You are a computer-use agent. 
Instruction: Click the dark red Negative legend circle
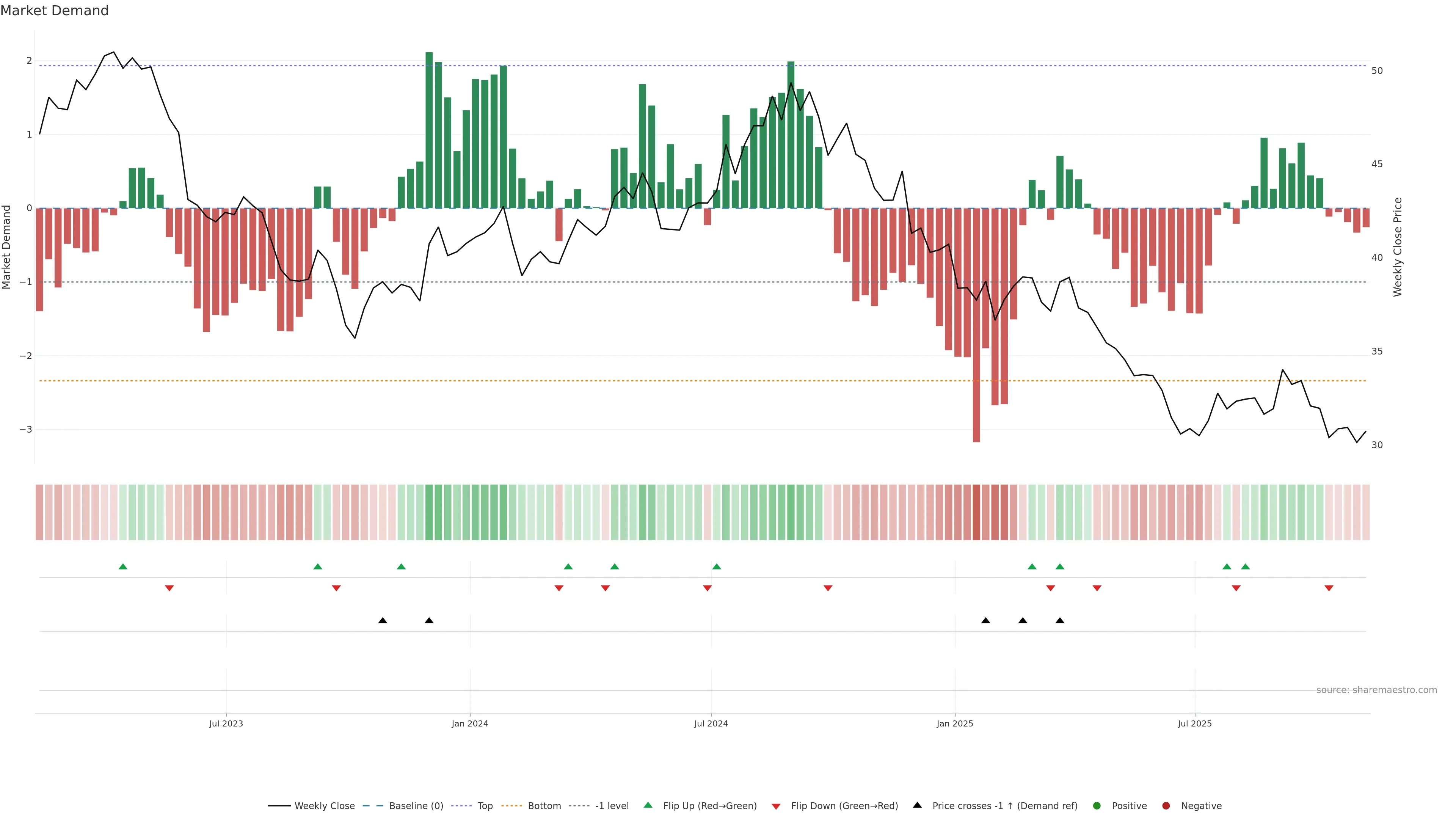(x=1166, y=805)
